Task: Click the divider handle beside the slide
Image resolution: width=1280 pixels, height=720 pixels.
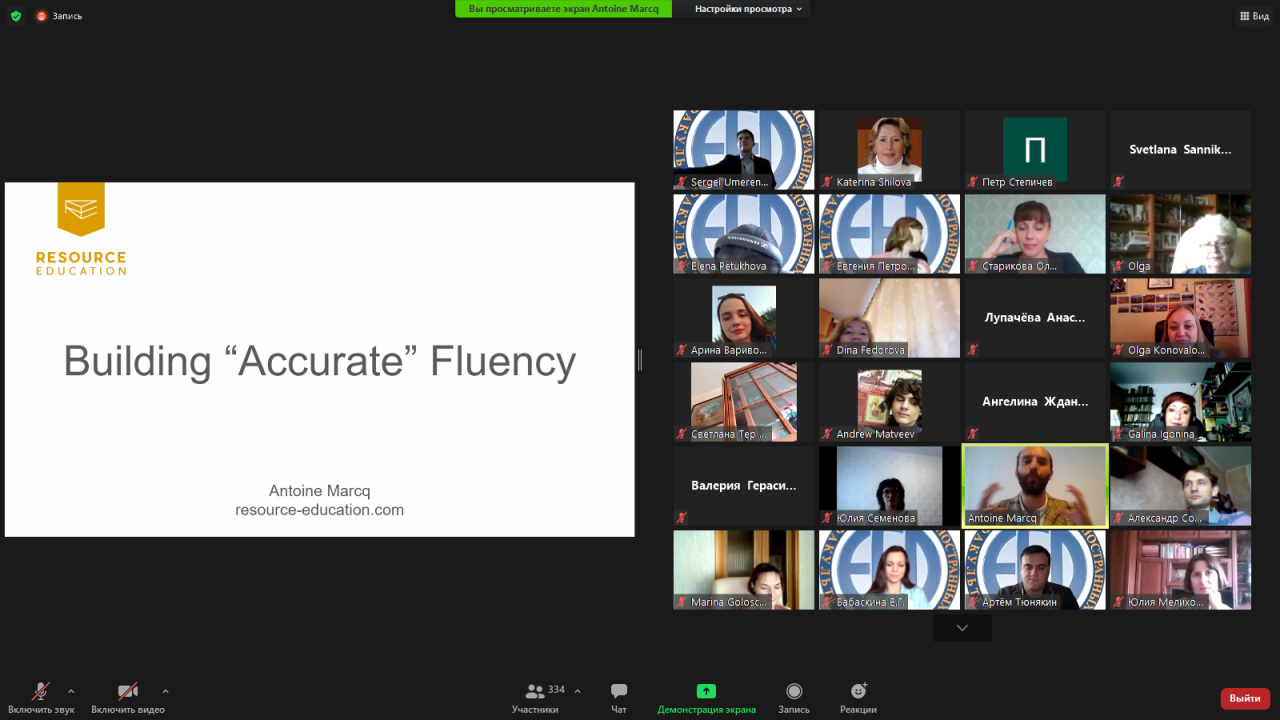Action: [640, 360]
